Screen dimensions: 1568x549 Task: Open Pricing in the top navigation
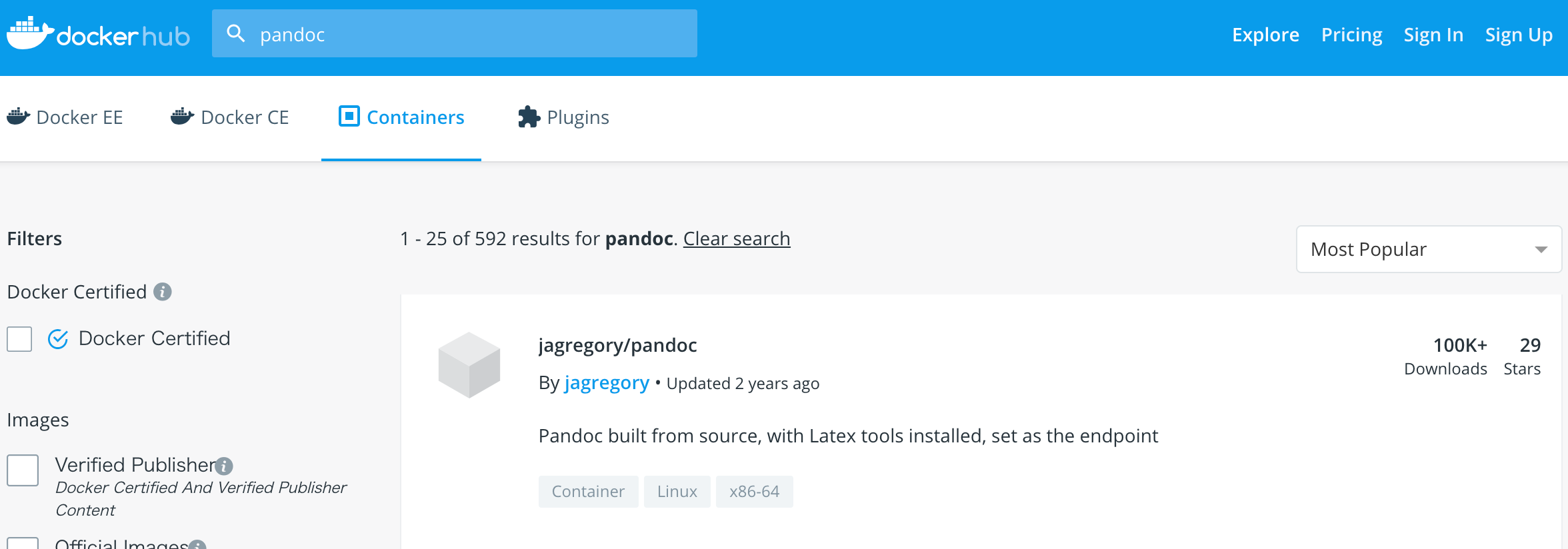click(x=1351, y=35)
